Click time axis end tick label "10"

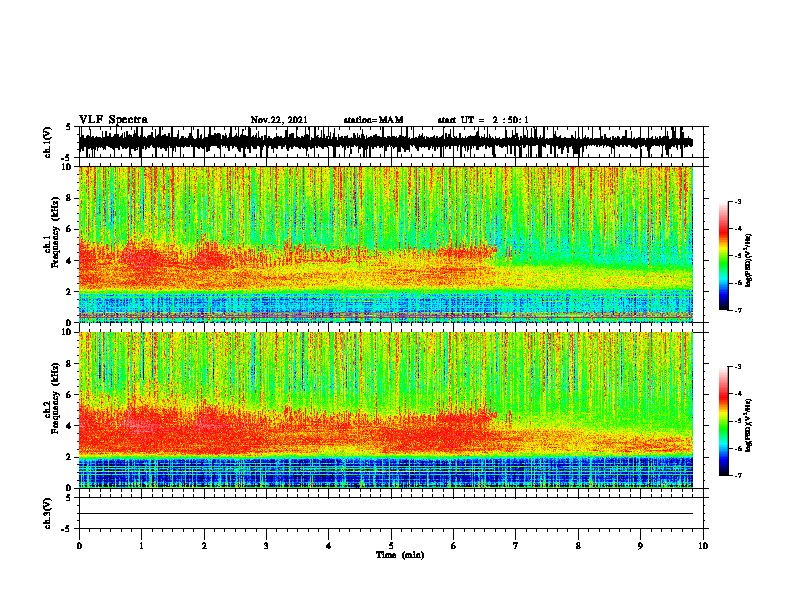703,546
